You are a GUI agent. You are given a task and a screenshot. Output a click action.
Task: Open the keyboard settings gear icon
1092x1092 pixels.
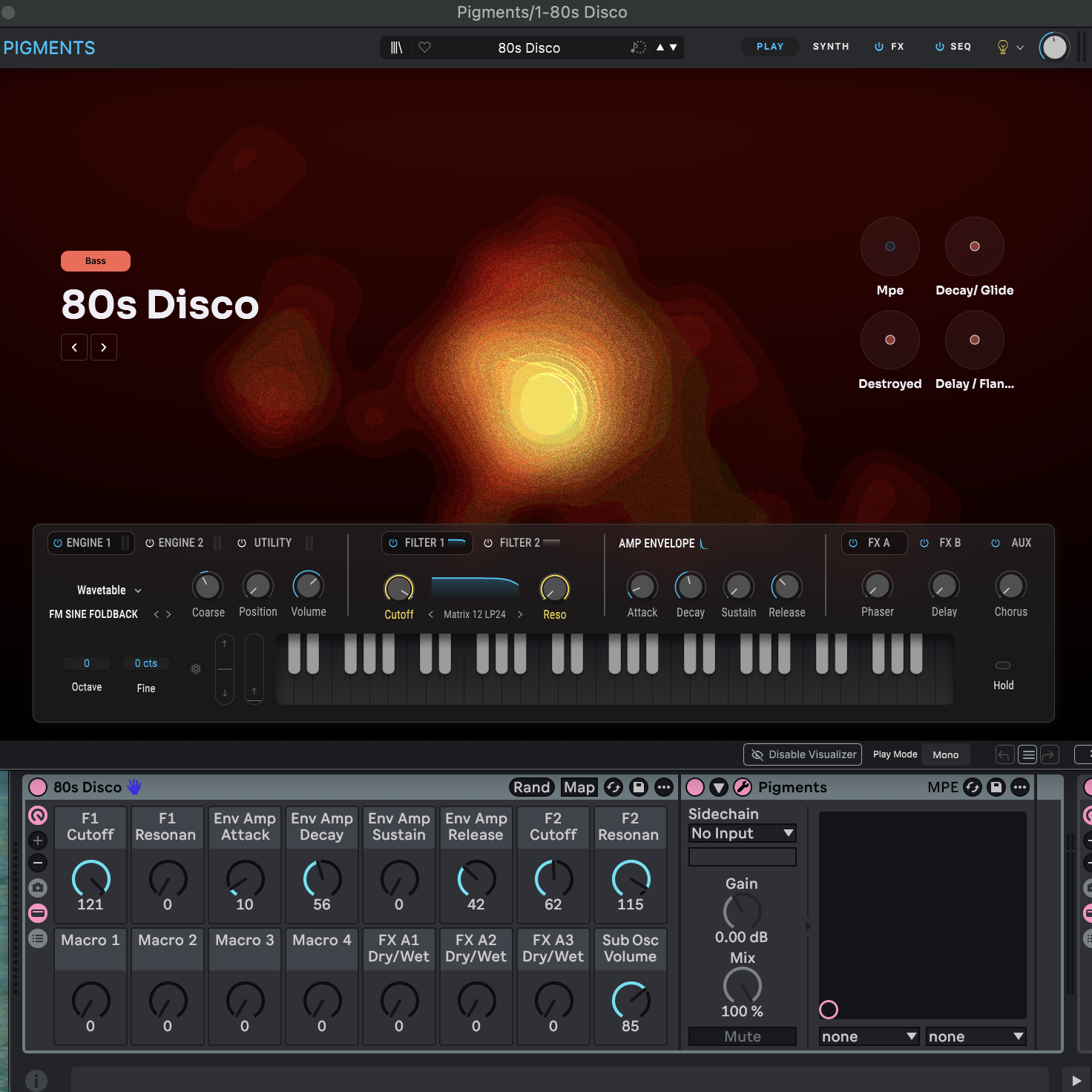click(x=196, y=668)
